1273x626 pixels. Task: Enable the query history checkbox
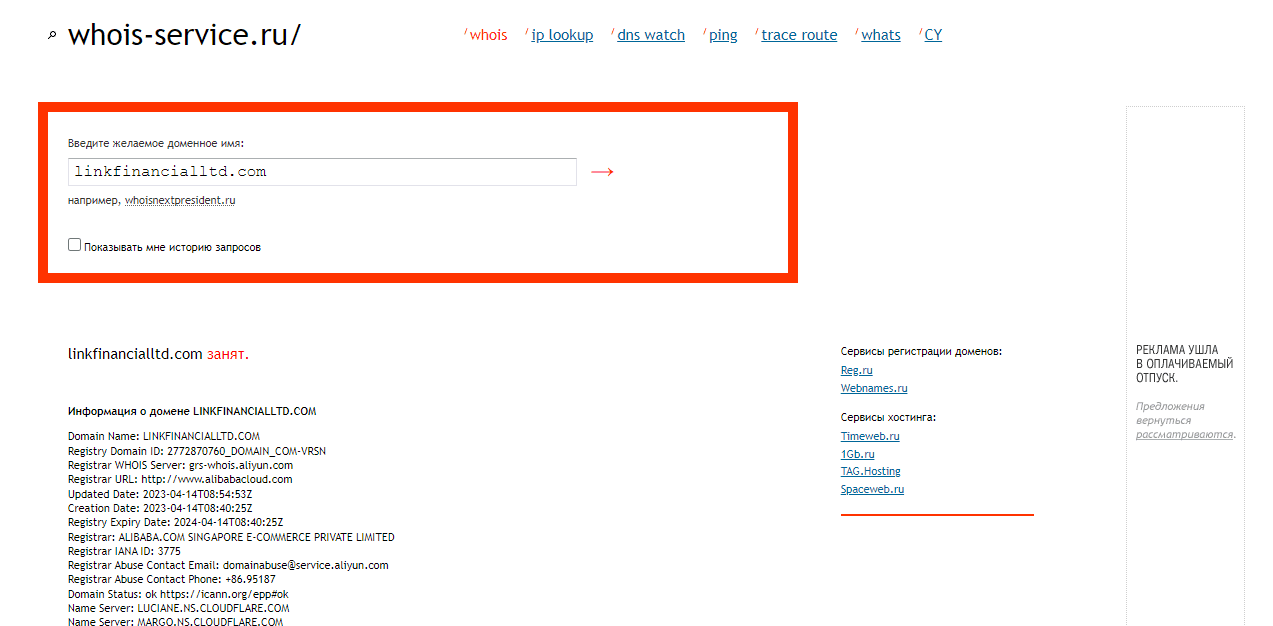[x=75, y=245]
